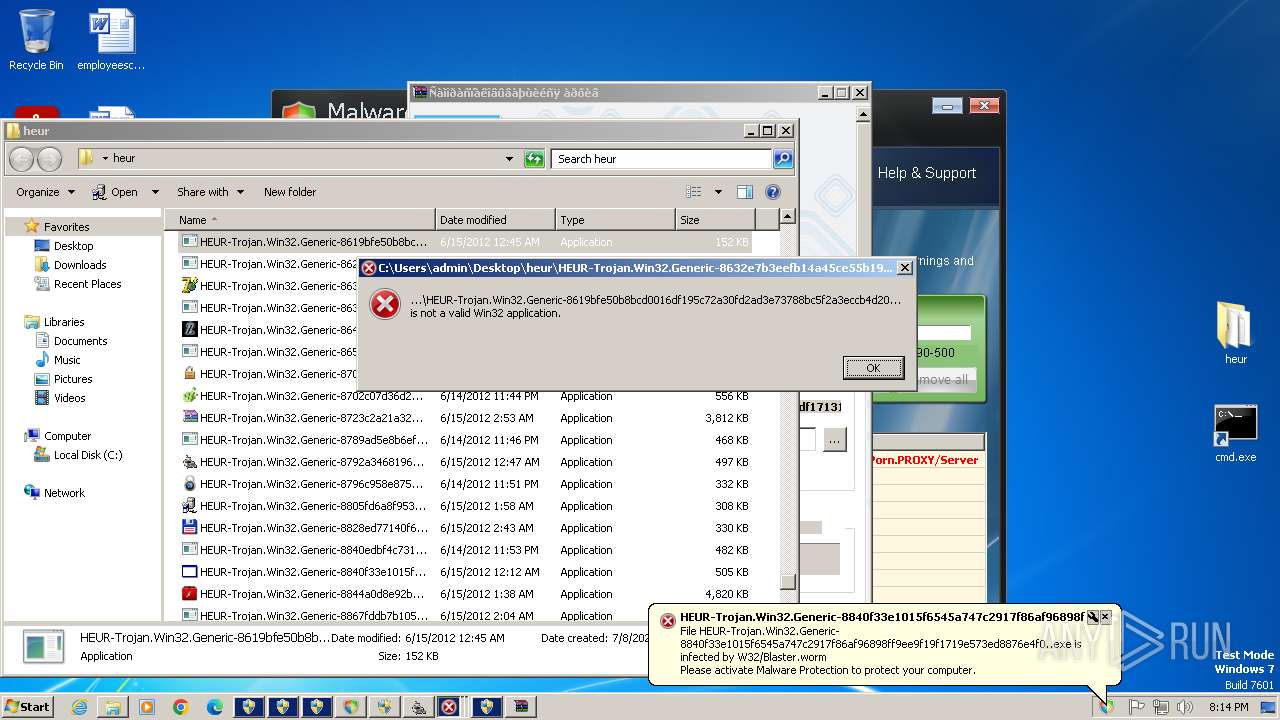Click the 8:14 PM system clock
This screenshot has width=1280, height=720.
click(x=1228, y=707)
